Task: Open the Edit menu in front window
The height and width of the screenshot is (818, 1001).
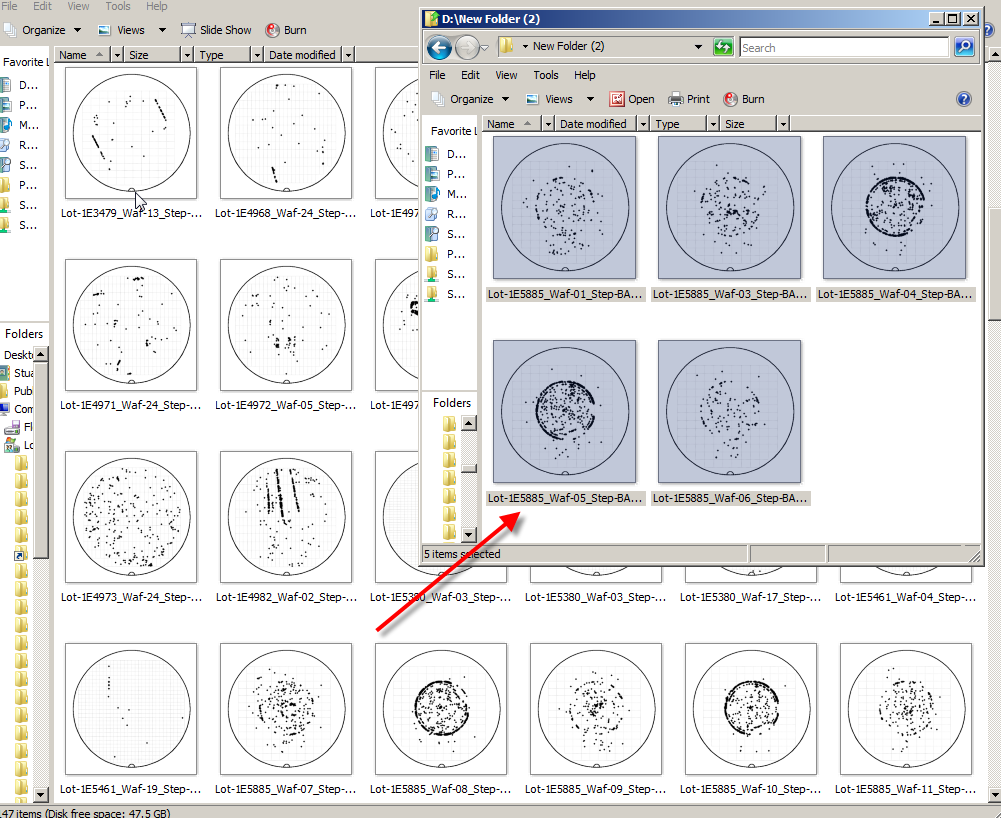Action: 471,75
